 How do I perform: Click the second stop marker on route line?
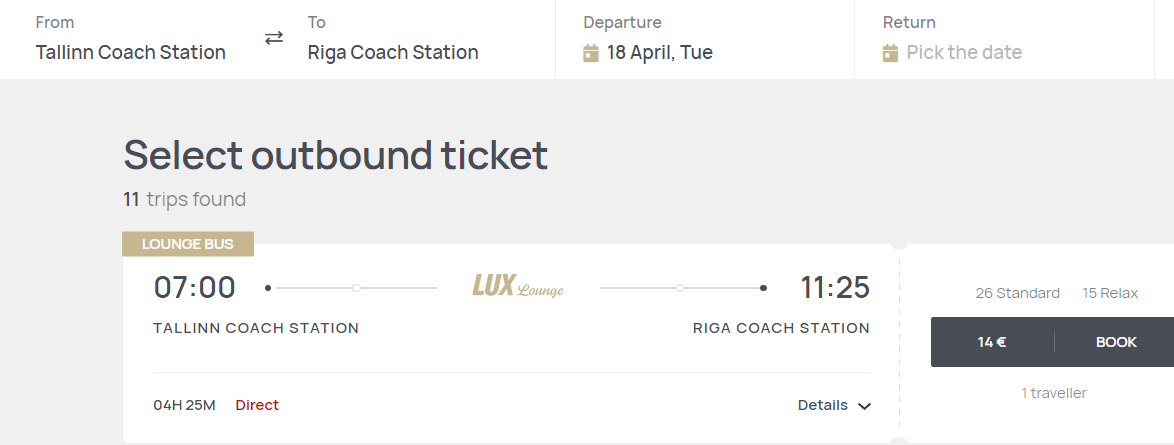pos(680,288)
